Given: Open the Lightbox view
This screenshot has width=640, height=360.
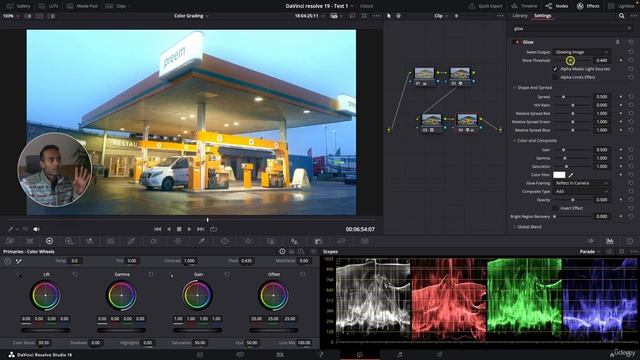Looking at the screenshot, I should (x=621, y=6).
